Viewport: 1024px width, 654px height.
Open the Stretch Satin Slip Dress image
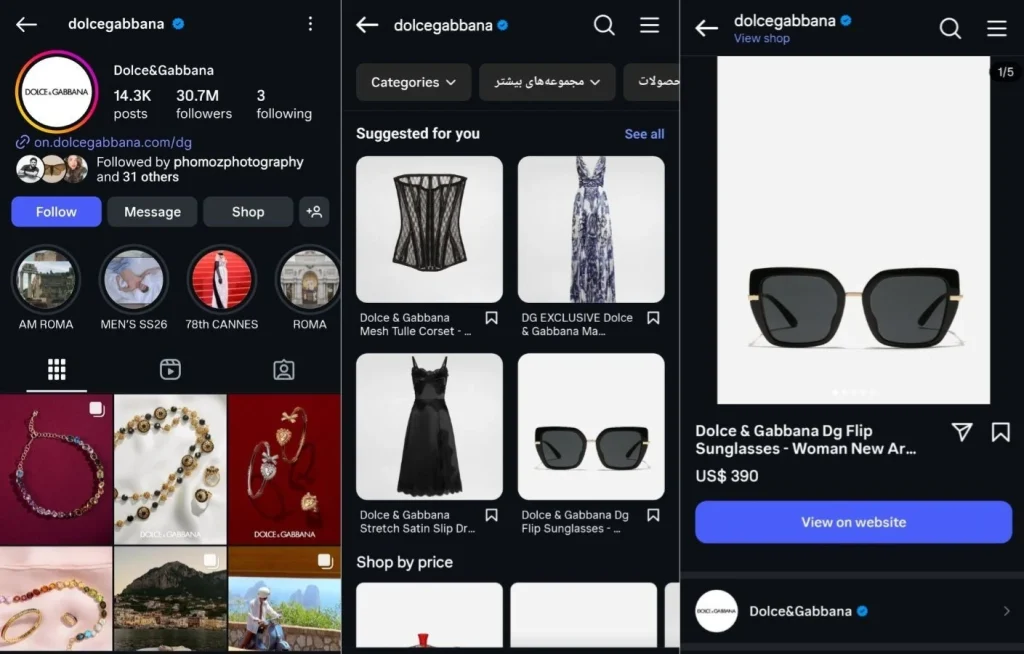tap(429, 426)
